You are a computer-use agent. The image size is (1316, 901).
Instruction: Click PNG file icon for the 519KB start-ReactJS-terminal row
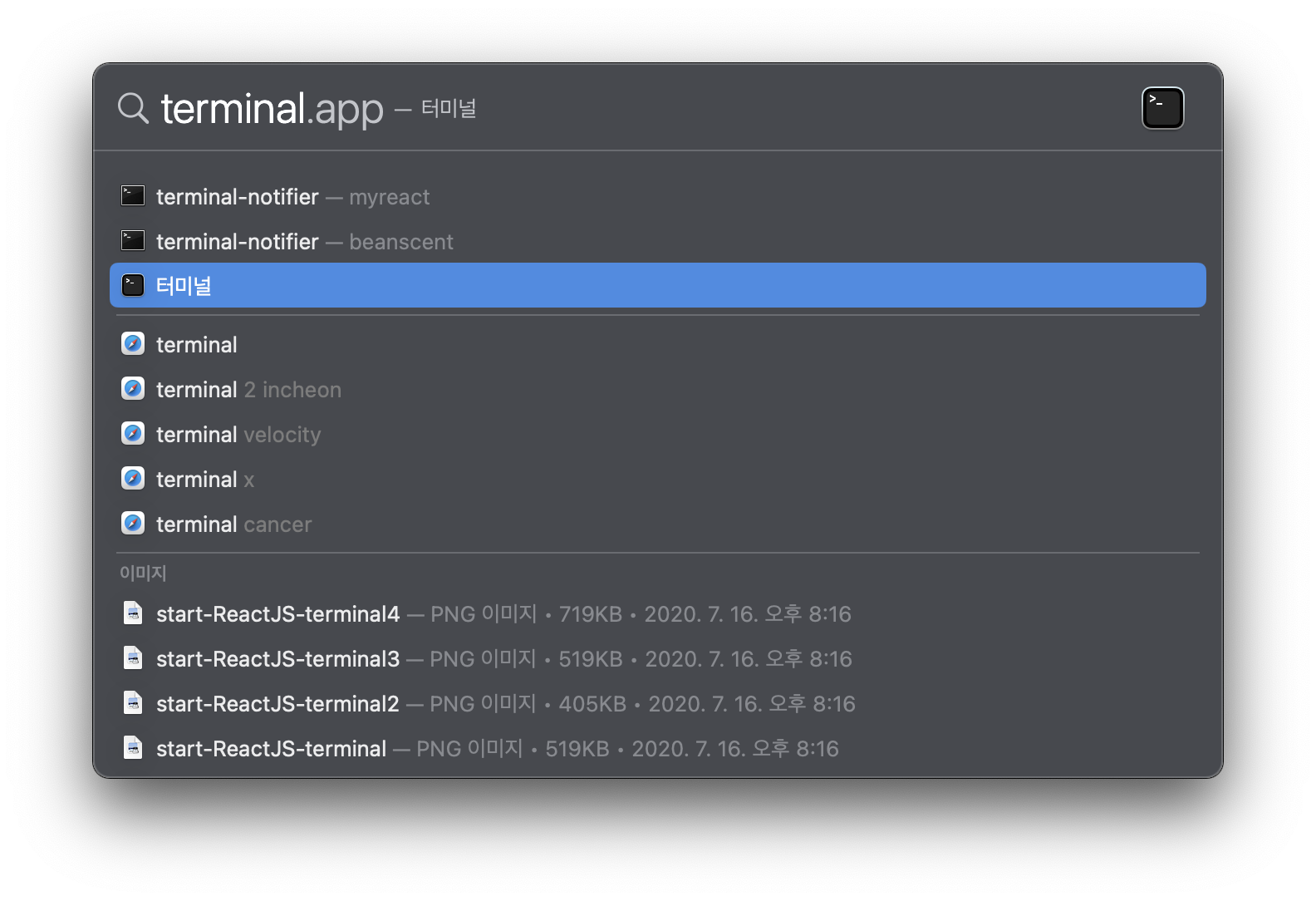click(133, 748)
